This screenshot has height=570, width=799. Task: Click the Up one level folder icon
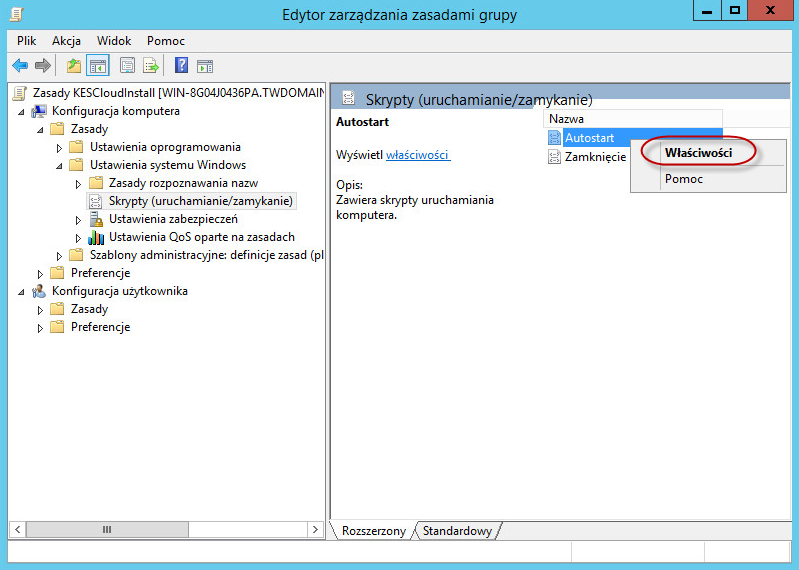(x=74, y=66)
